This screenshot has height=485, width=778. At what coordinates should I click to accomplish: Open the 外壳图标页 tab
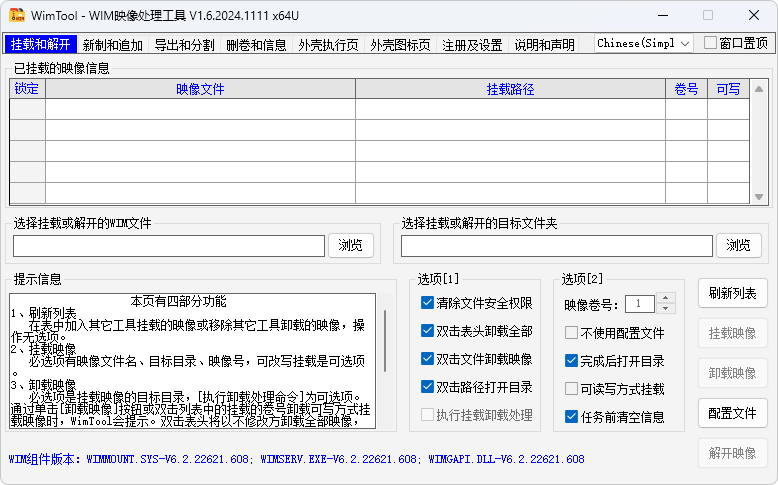coord(400,45)
